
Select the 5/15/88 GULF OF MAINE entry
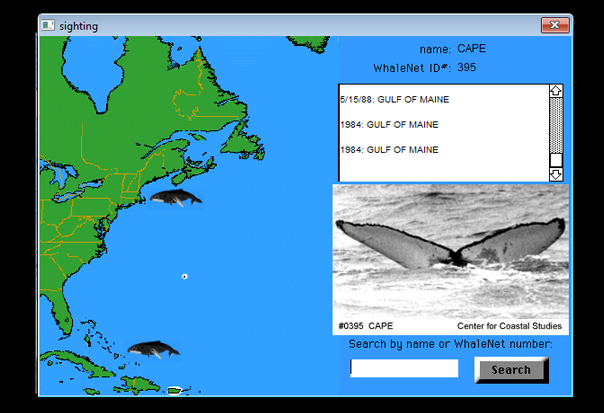coord(395,100)
